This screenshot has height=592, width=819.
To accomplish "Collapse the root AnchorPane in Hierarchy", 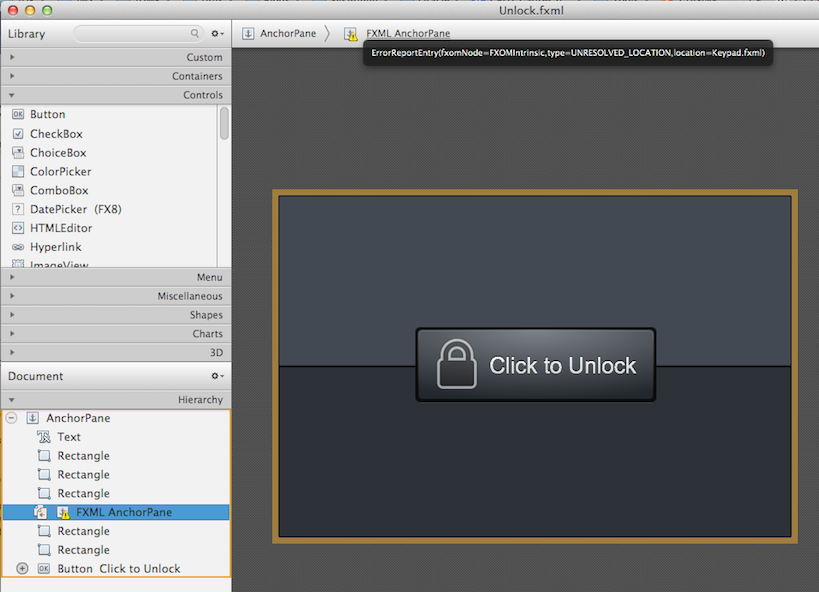I will tap(12, 418).
